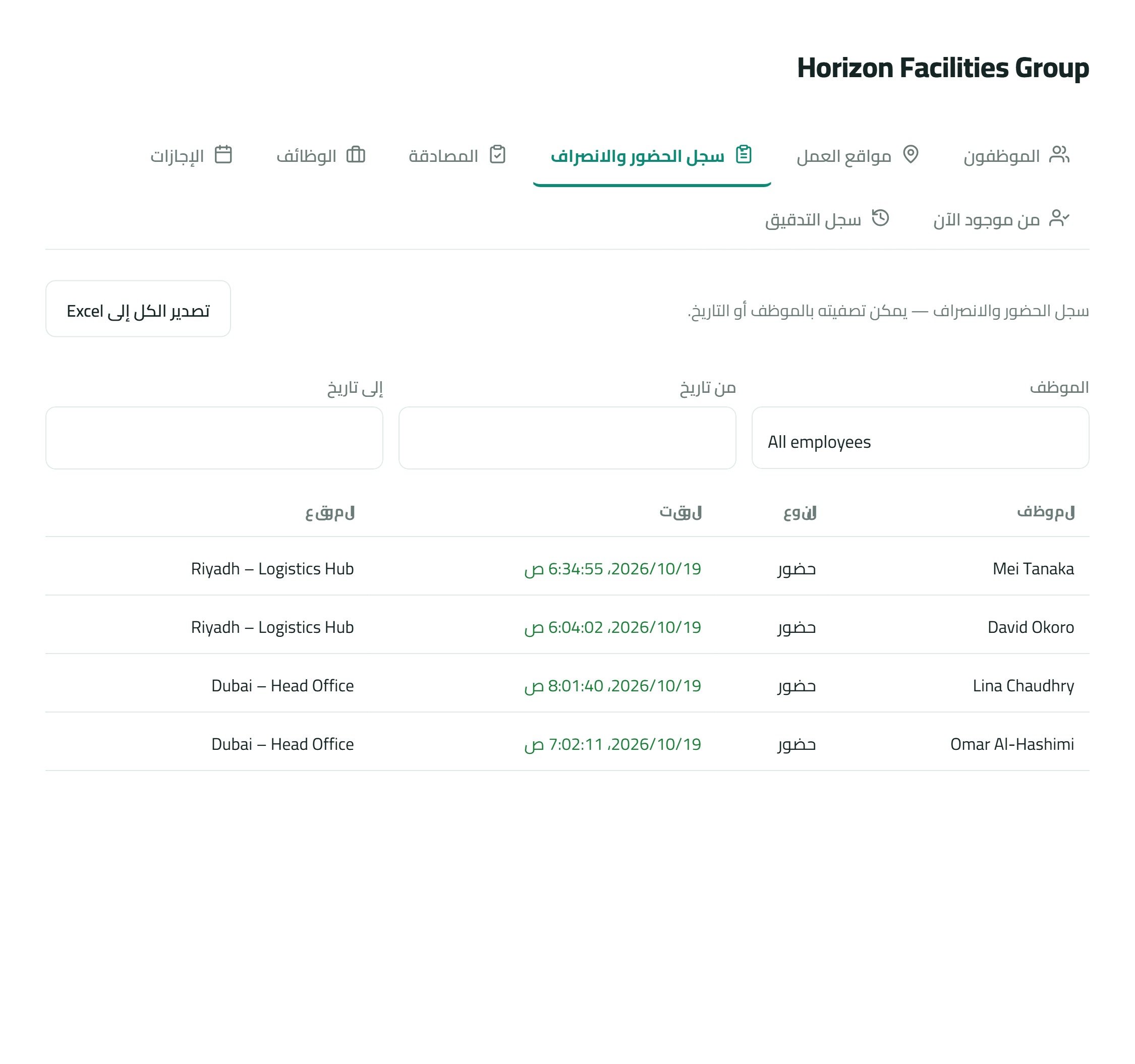Click the leaves (الإجازات) calendar icon
Image resolution: width=1135 pixels, height=1064 pixels.
[223, 155]
